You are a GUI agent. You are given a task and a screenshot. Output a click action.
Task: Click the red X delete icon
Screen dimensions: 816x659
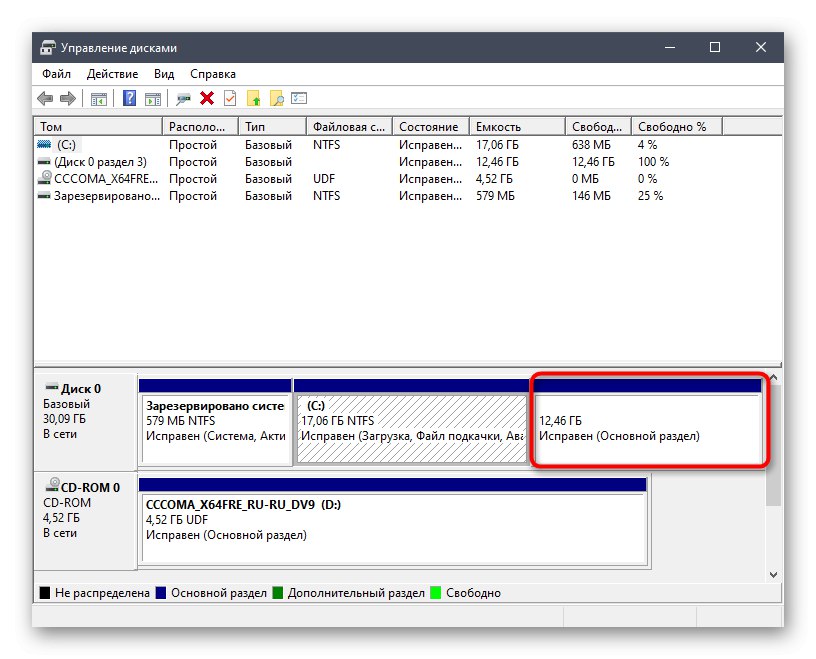click(x=207, y=98)
